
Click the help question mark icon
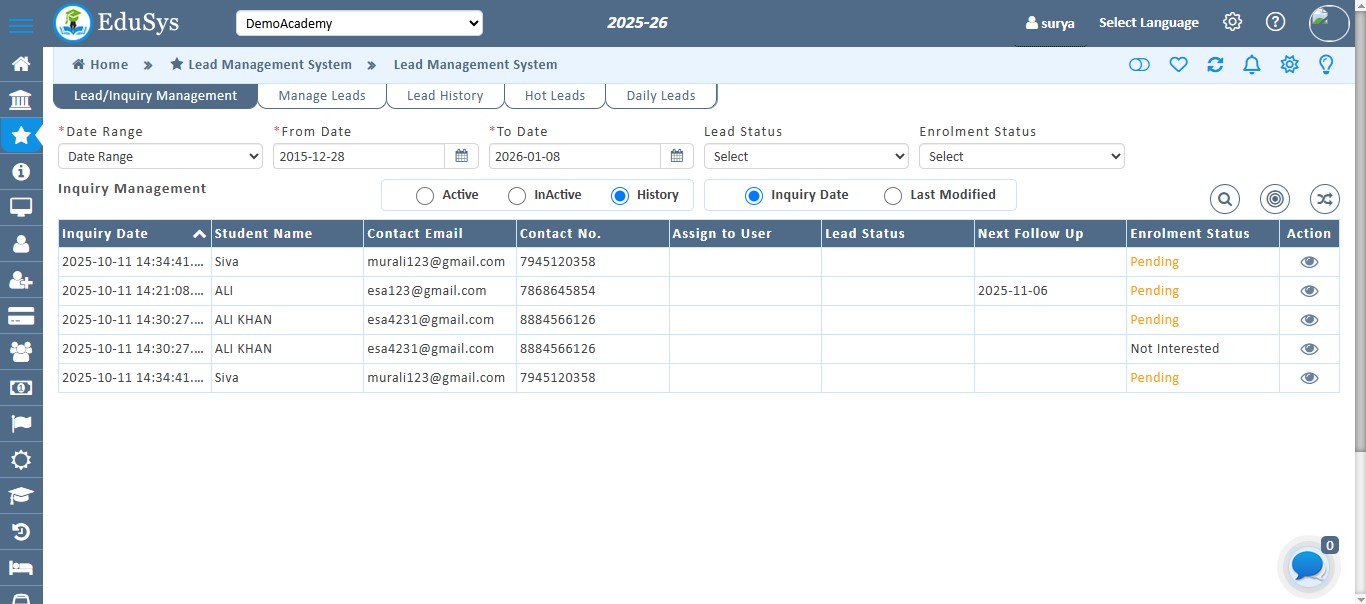(x=1275, y=22)
